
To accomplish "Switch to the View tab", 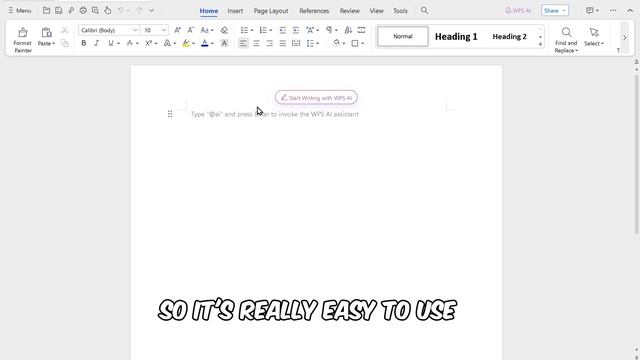I will [x=376, y=11].
